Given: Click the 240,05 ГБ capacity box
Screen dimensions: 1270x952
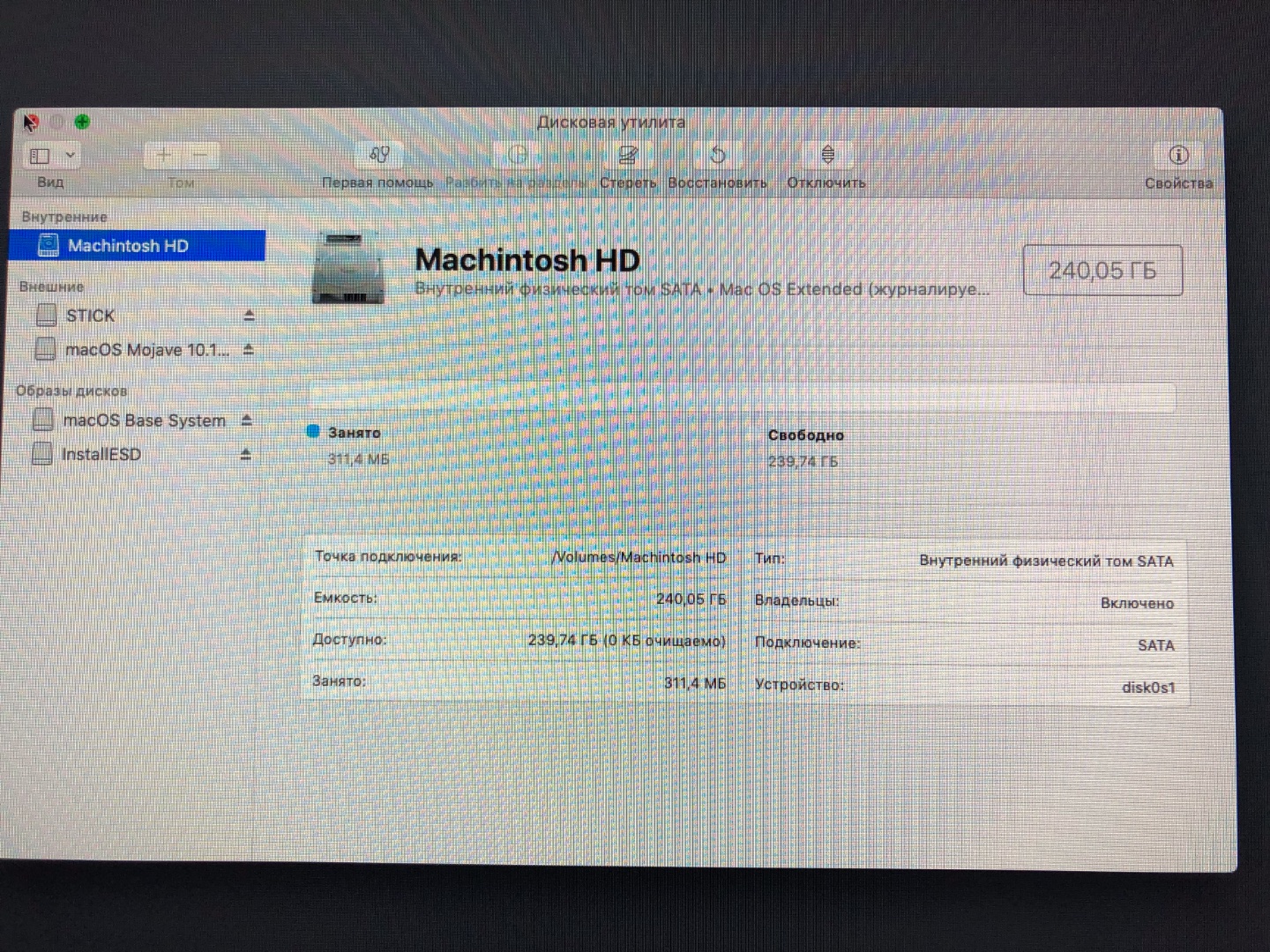Looking at the screenshot, I should tap(1102, 271).
